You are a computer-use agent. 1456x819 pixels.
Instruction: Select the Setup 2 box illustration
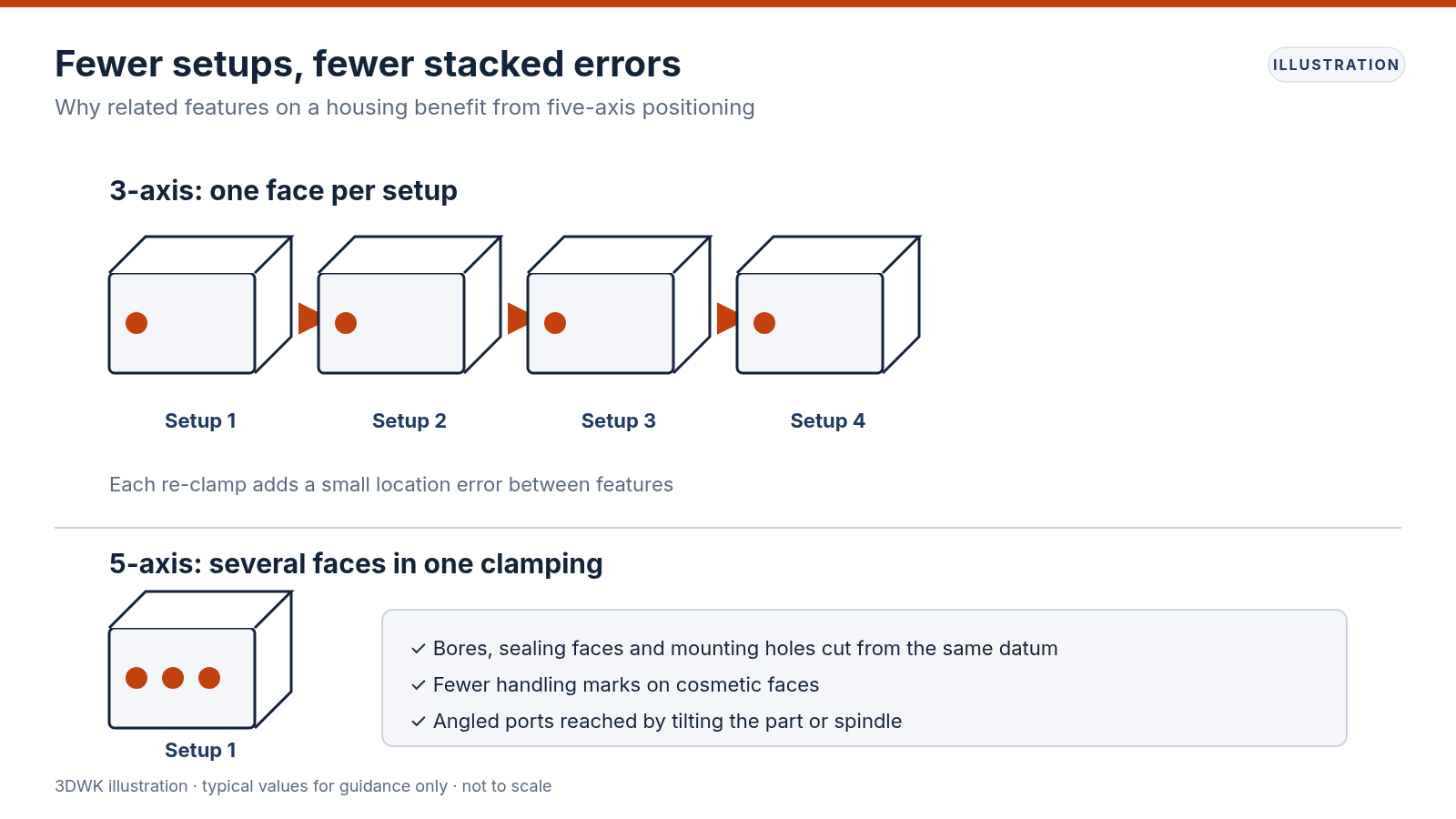pos(409,305)
